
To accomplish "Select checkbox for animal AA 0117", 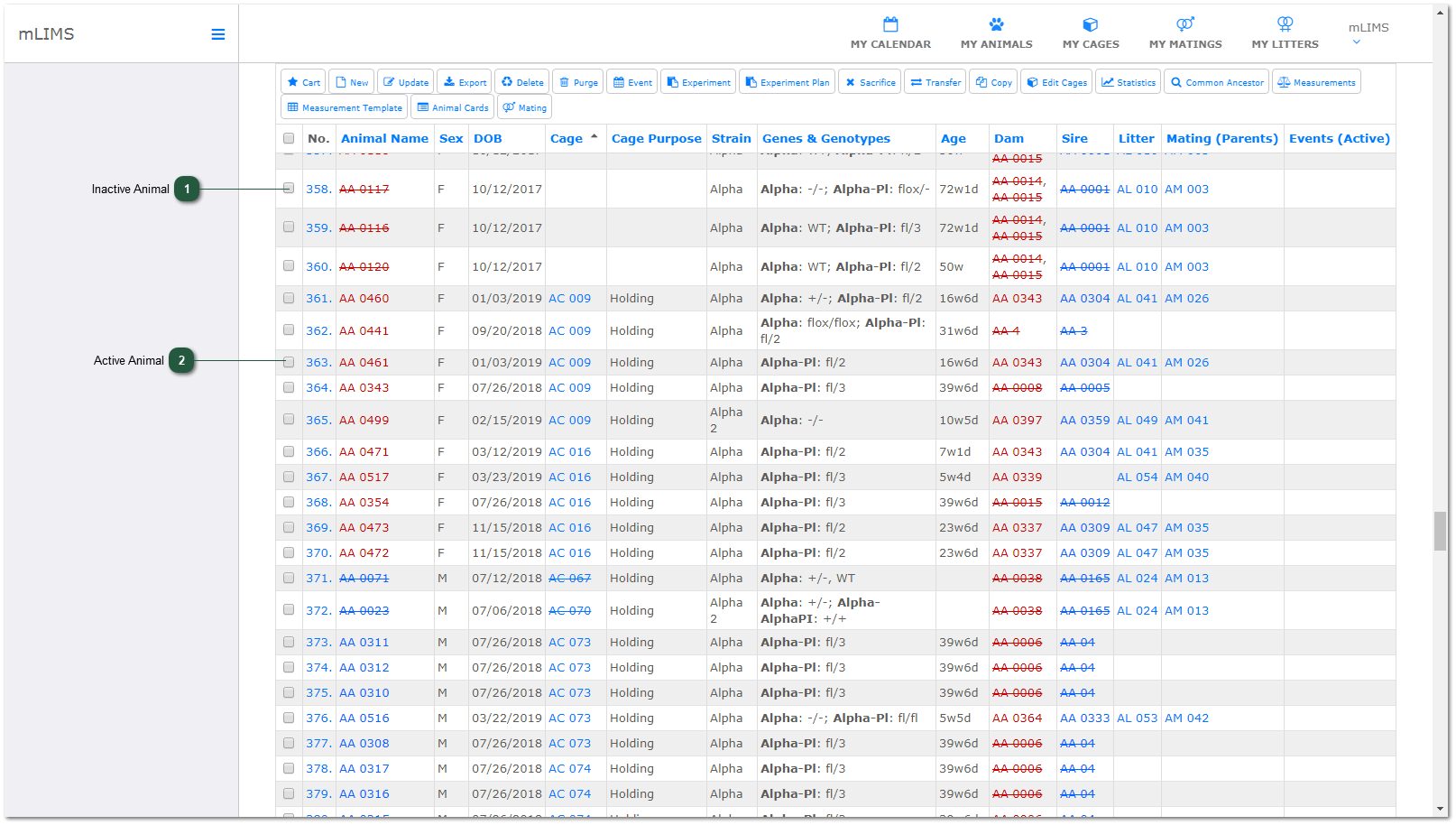I will [x=289, y=189].
